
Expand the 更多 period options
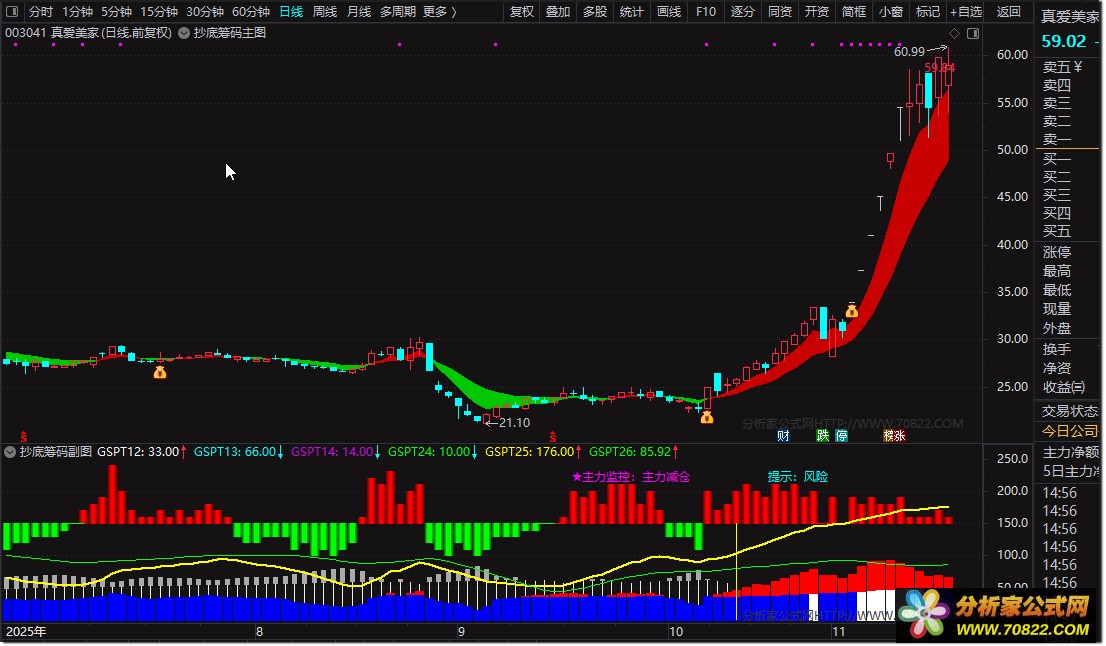(439, 12)
